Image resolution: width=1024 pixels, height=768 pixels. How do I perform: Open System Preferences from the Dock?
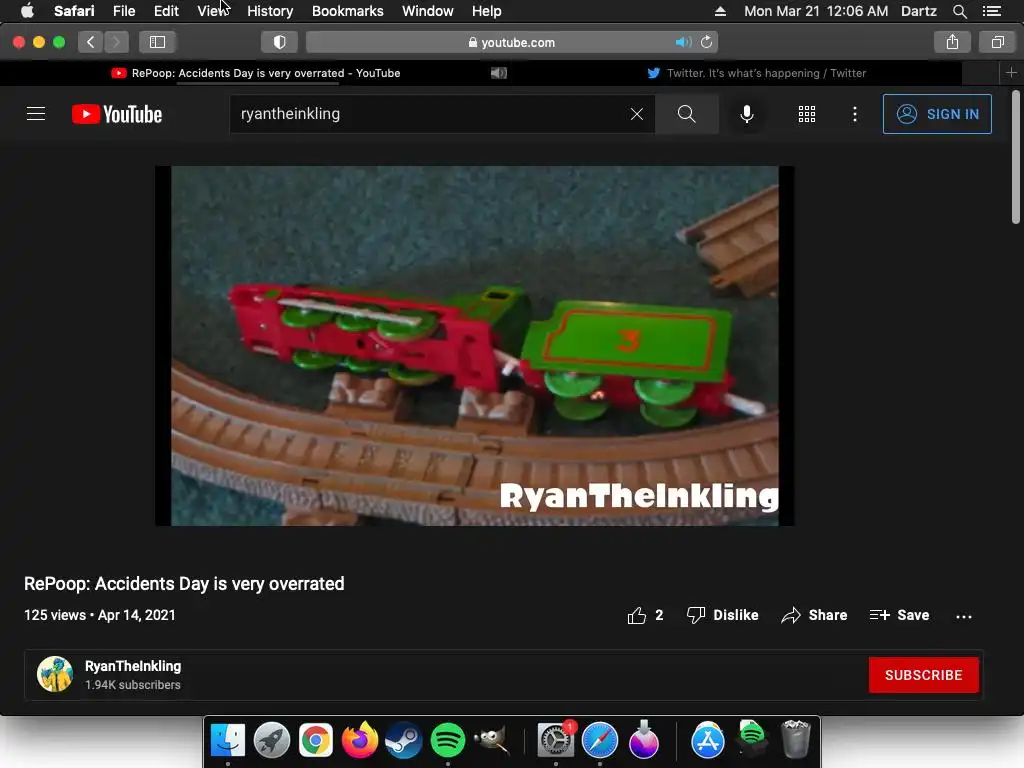pos(556,740)
